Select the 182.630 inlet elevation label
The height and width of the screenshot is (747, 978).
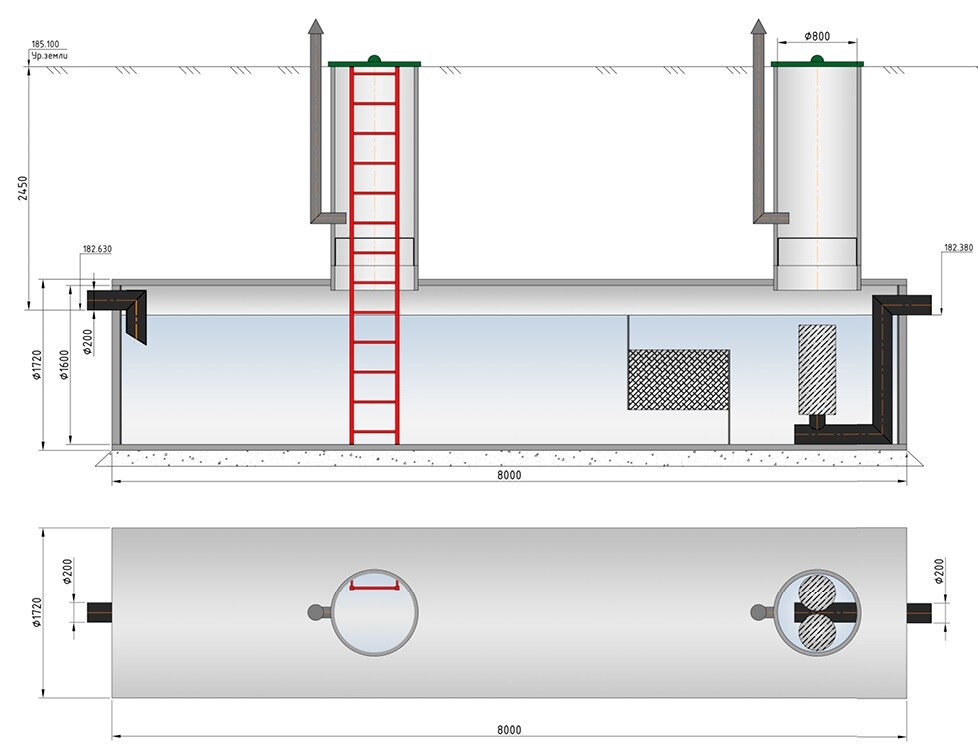pos(97,249)
